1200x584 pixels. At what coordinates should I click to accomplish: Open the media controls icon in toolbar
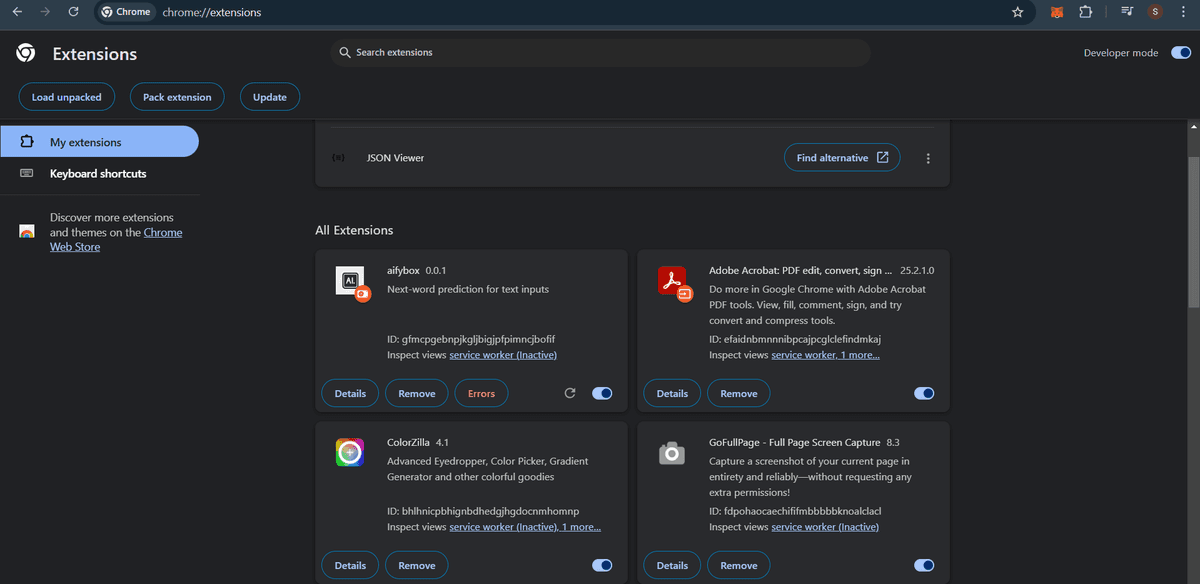pyautogui.click(x=1127, y=12)
